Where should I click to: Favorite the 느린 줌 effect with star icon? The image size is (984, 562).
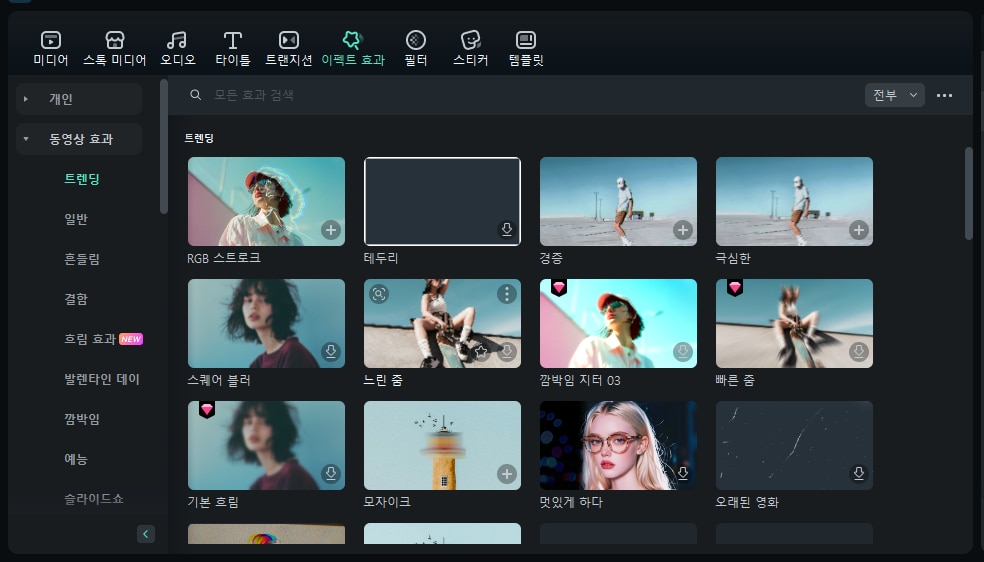481,352
